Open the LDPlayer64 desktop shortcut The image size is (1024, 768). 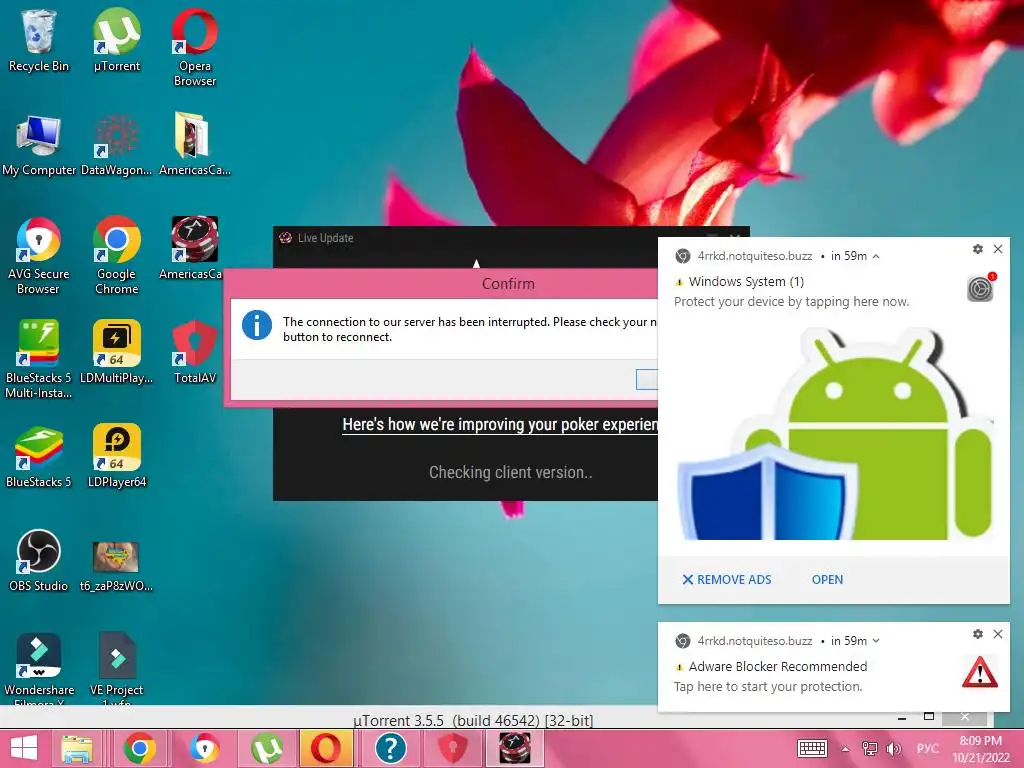pyautogui.click(x=117, y=456)
